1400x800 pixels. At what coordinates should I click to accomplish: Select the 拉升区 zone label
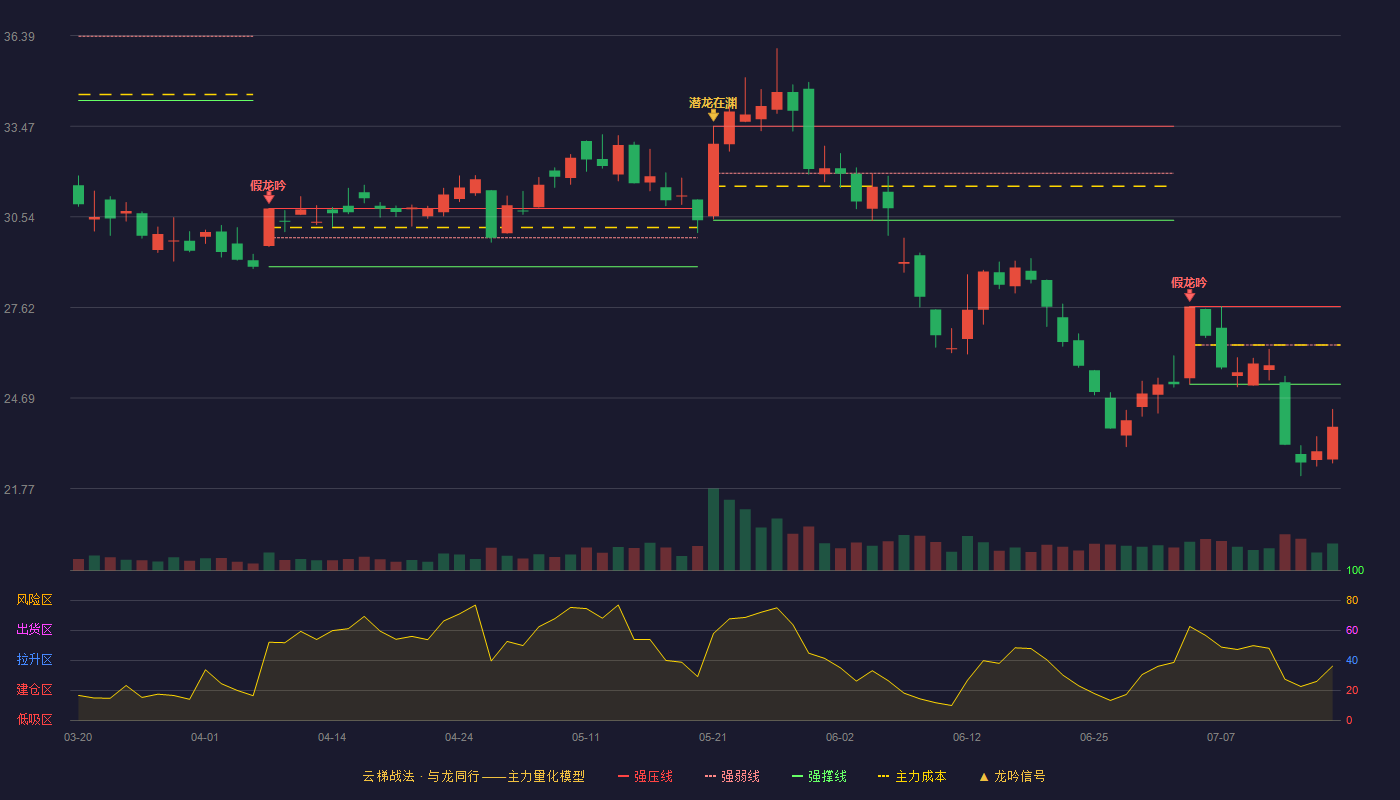point(34,660)
